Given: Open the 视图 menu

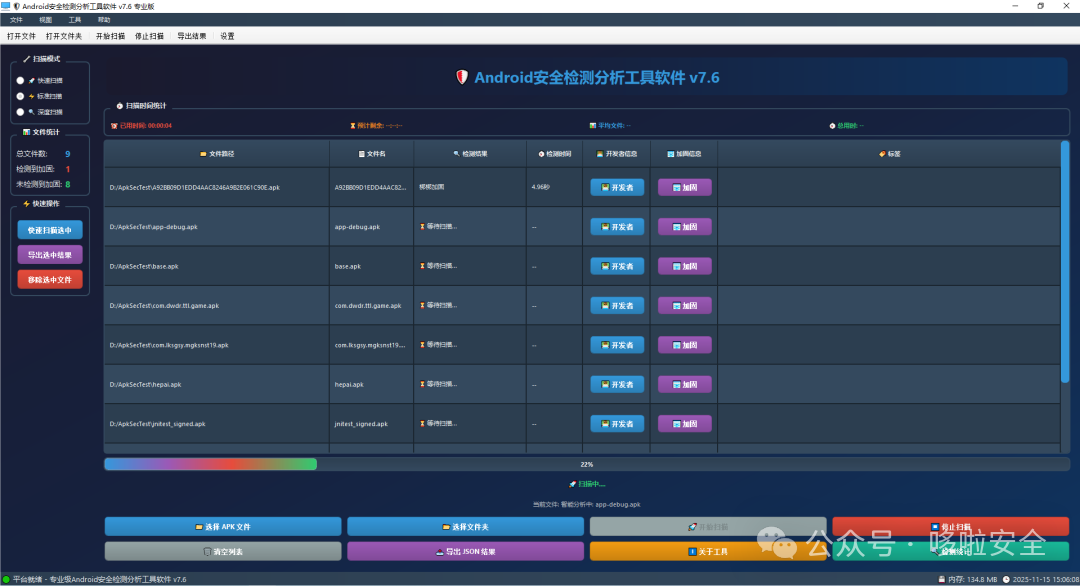Looking at the screenshot, I should click(45, 20).
